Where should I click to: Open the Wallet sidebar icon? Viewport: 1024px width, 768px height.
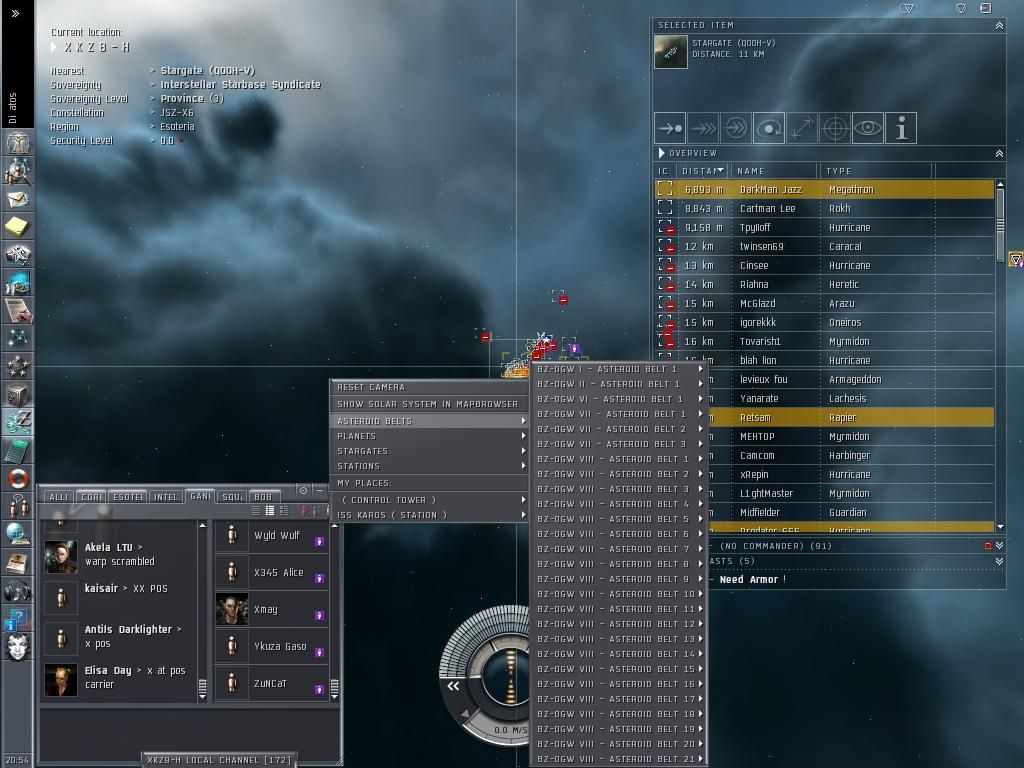18,423
